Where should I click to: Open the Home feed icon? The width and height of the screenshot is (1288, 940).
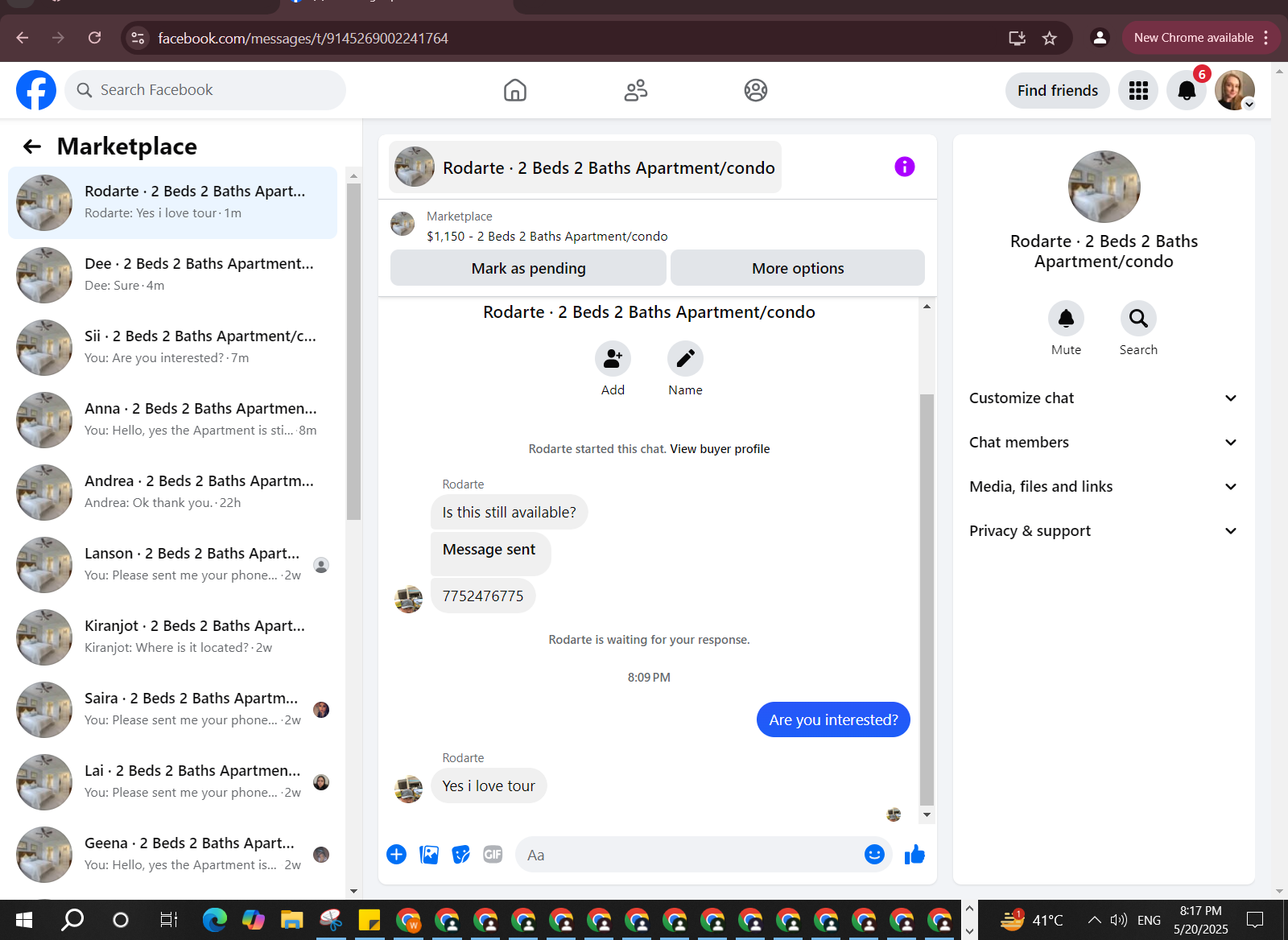coord(515,90)
